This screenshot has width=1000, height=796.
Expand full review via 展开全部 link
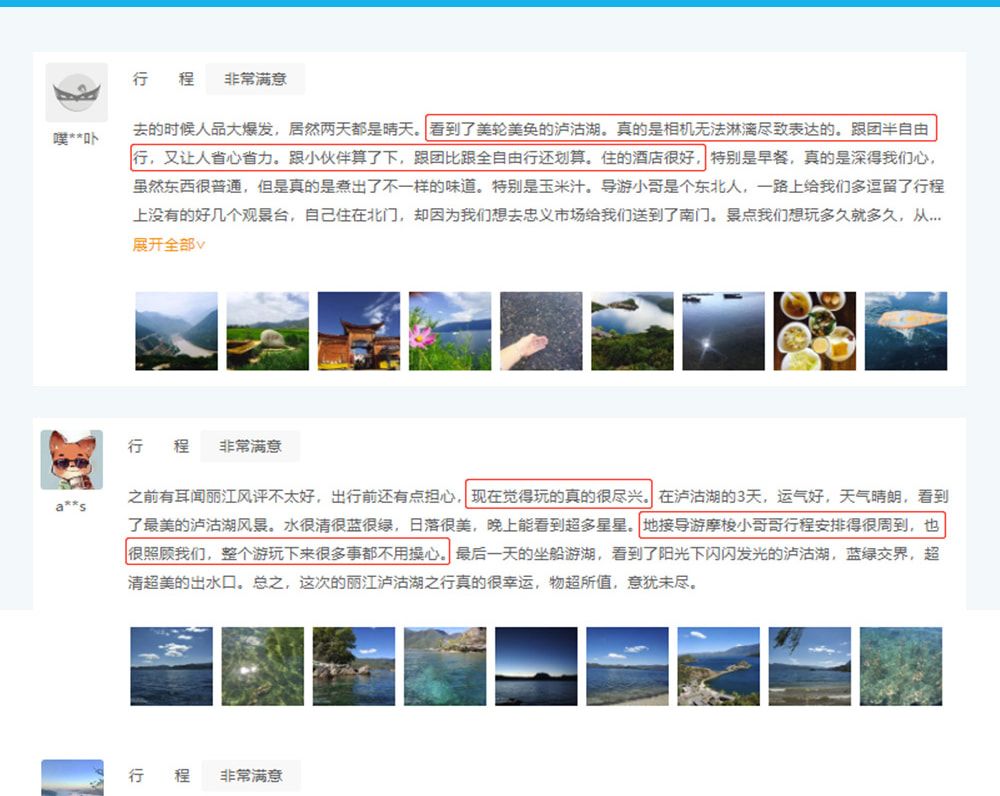pyautogui.click(x=169, y=245)
